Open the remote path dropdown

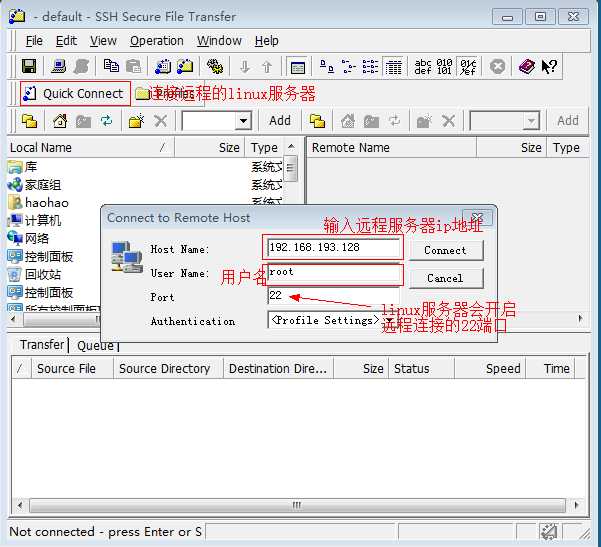tap(531, 122)
